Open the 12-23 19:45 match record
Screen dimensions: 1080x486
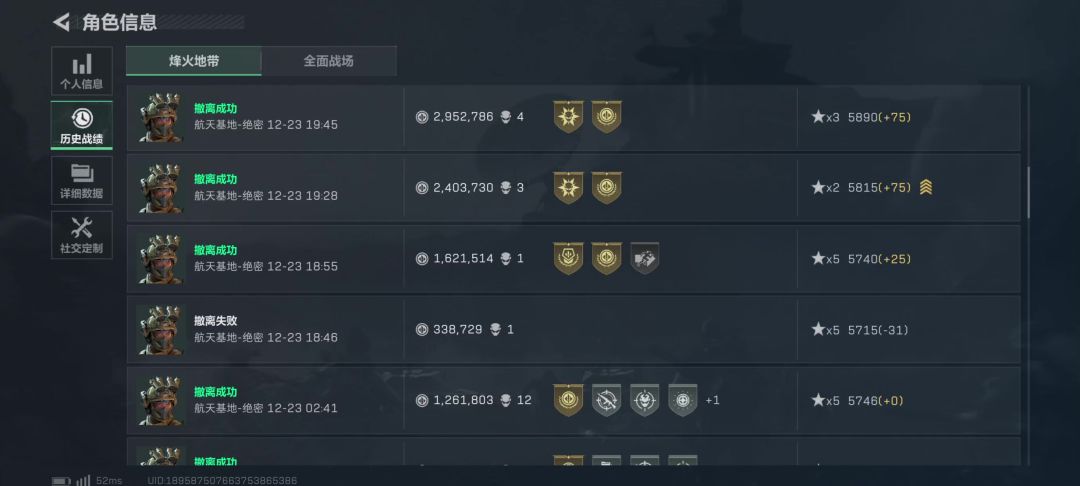click(573, 117)
